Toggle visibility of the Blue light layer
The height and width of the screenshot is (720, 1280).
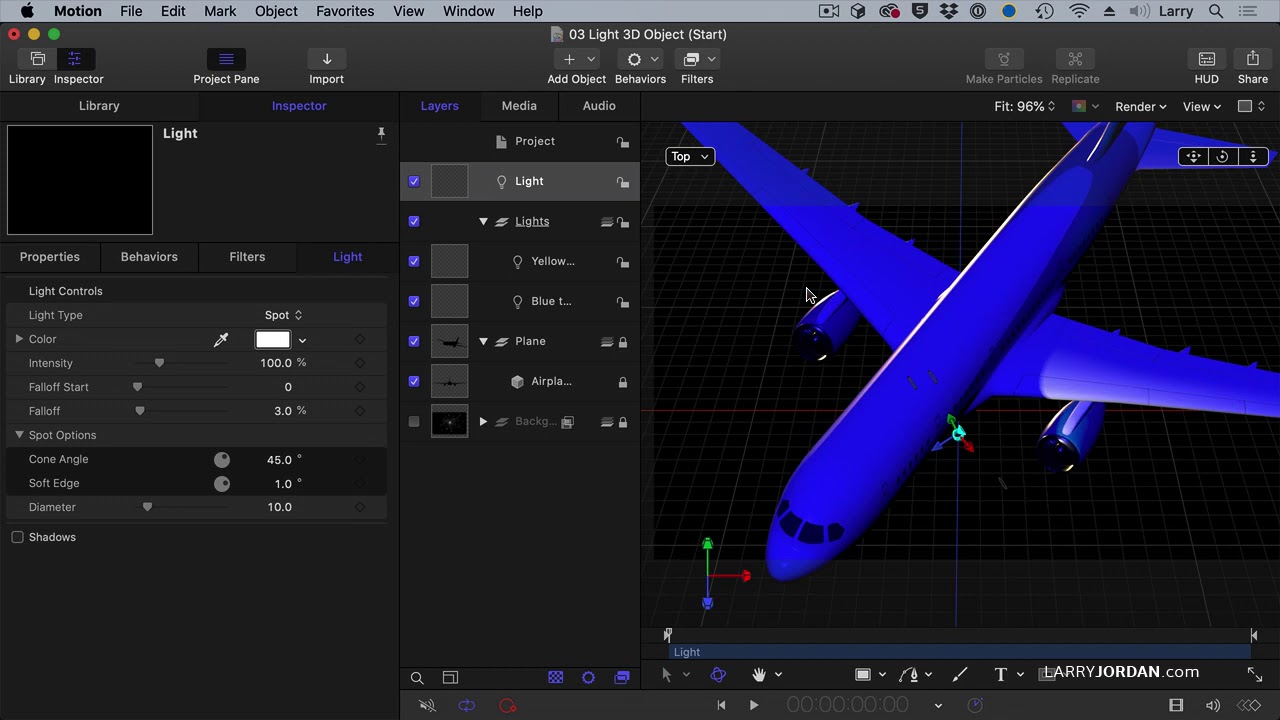tap(414, 301)
